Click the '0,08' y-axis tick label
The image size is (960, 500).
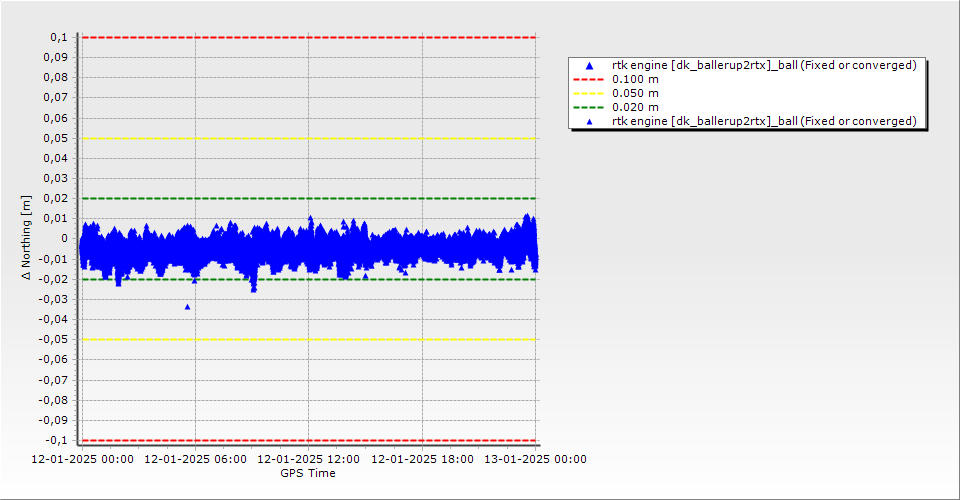point(56,78)
